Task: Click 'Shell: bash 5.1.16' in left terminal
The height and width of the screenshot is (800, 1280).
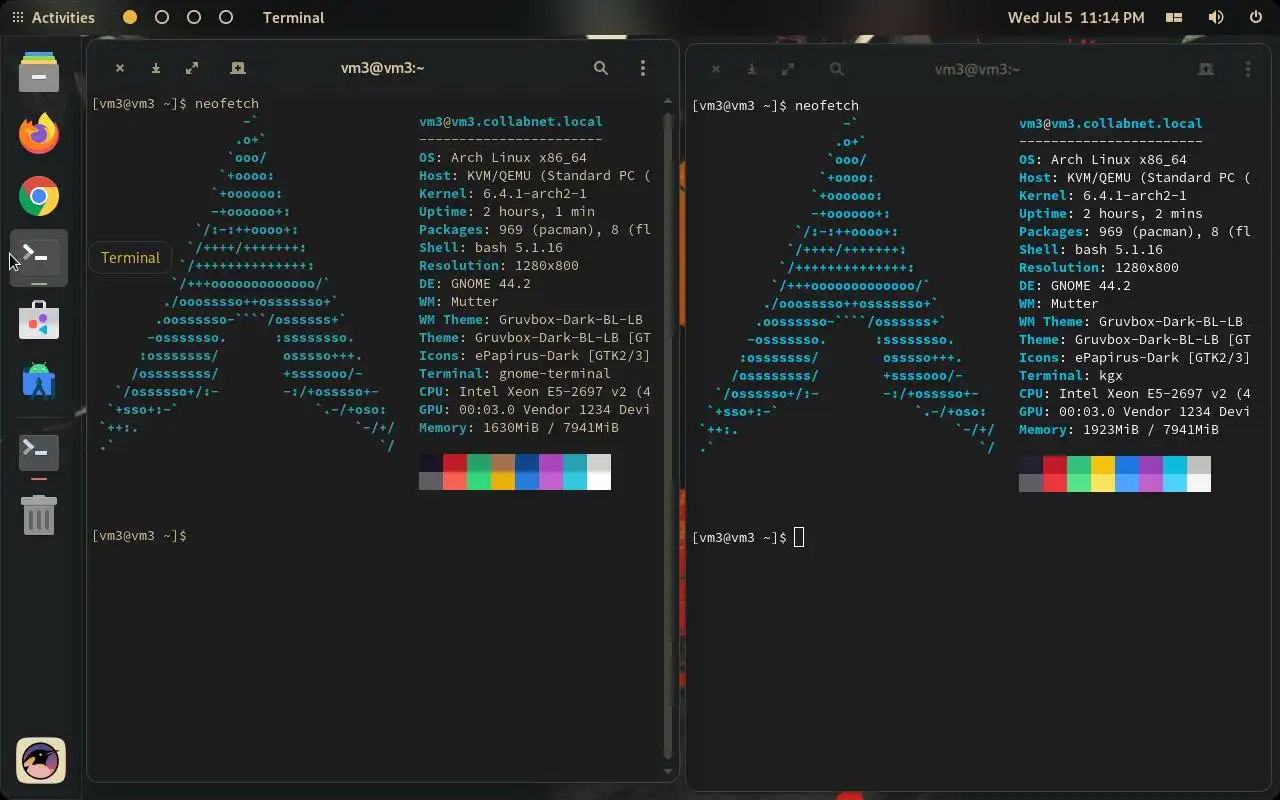Action: pos(491,247)
